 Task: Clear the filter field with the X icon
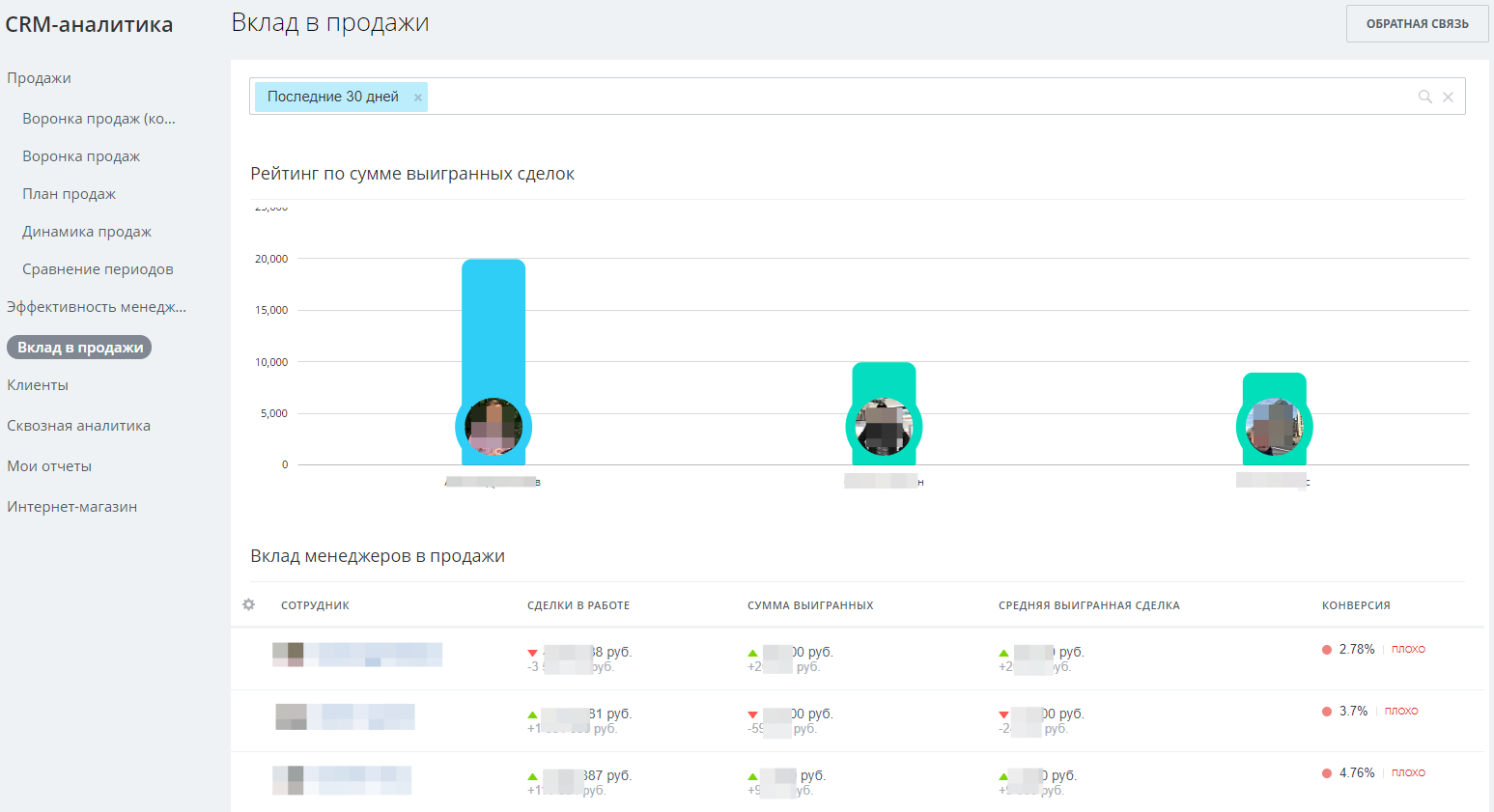coord(1448,97)
